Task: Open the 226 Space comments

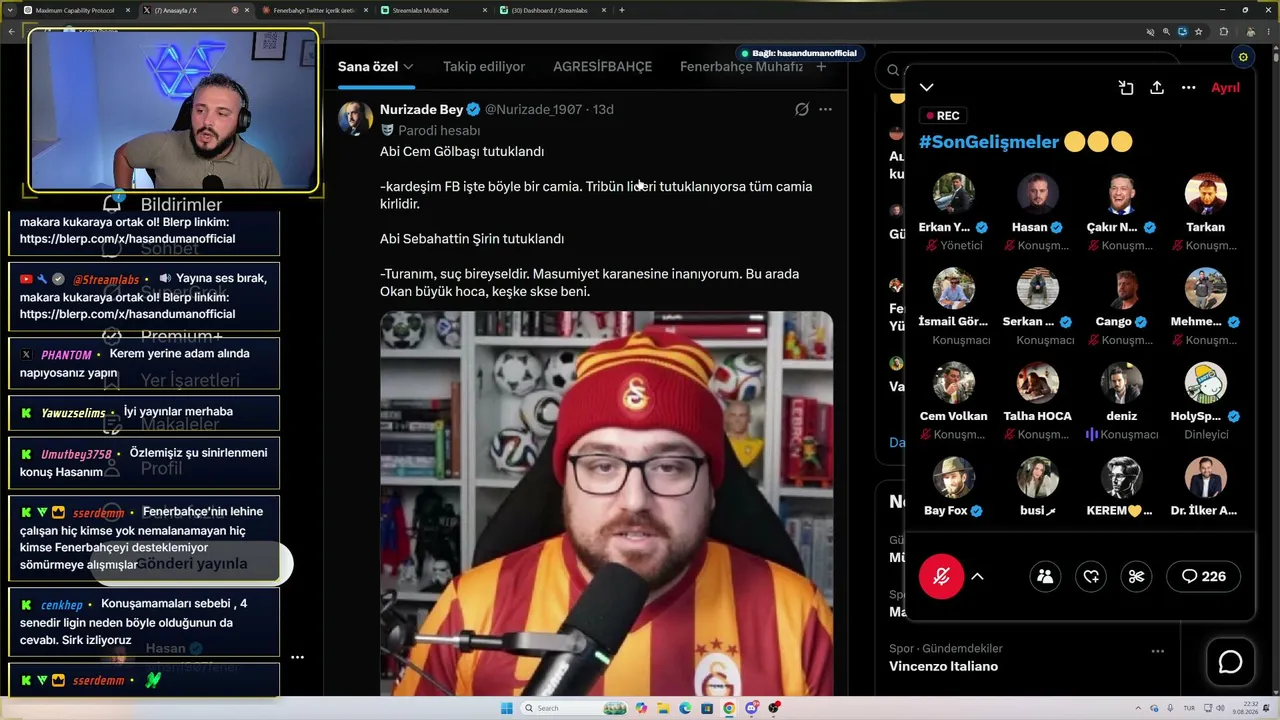Action: 1203,576
